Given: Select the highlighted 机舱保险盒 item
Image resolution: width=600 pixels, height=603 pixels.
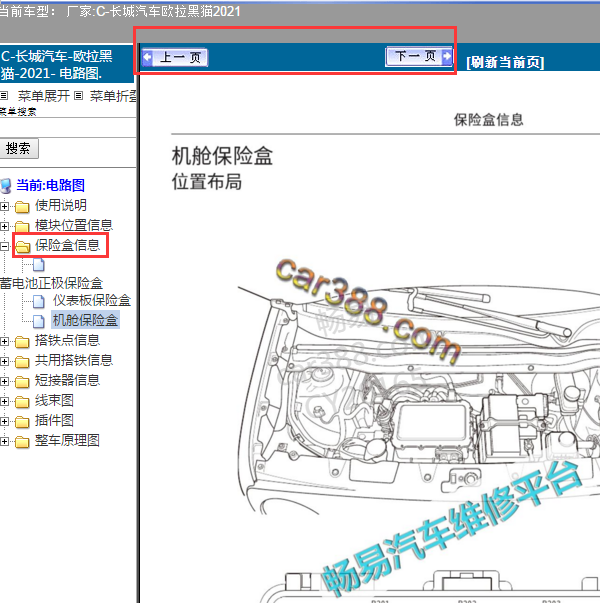Looking at the screenshot, I should coord(85,320).
